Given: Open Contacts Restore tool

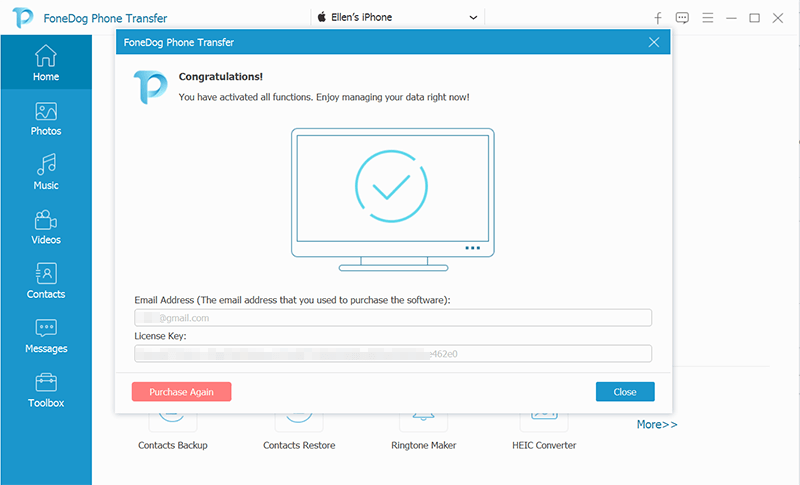Looking at the screenshot, I should (299, 431).
